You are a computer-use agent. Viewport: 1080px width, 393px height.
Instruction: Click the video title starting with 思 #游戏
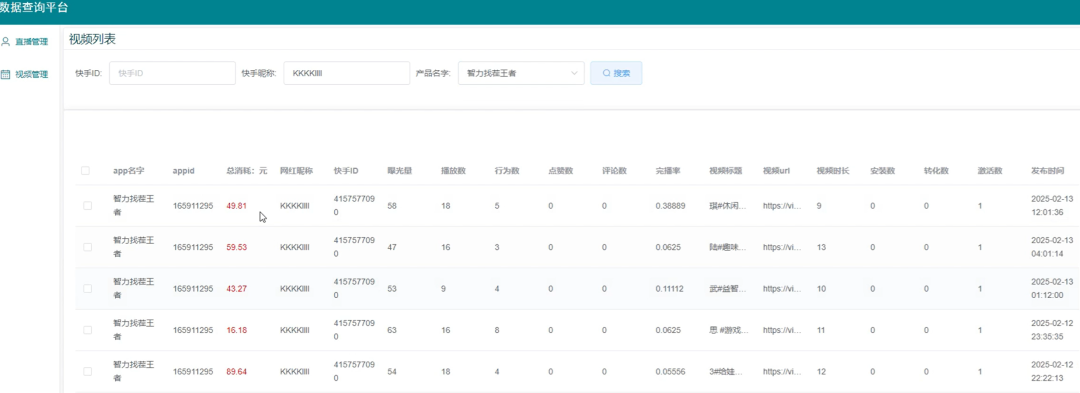coord(728,330)
